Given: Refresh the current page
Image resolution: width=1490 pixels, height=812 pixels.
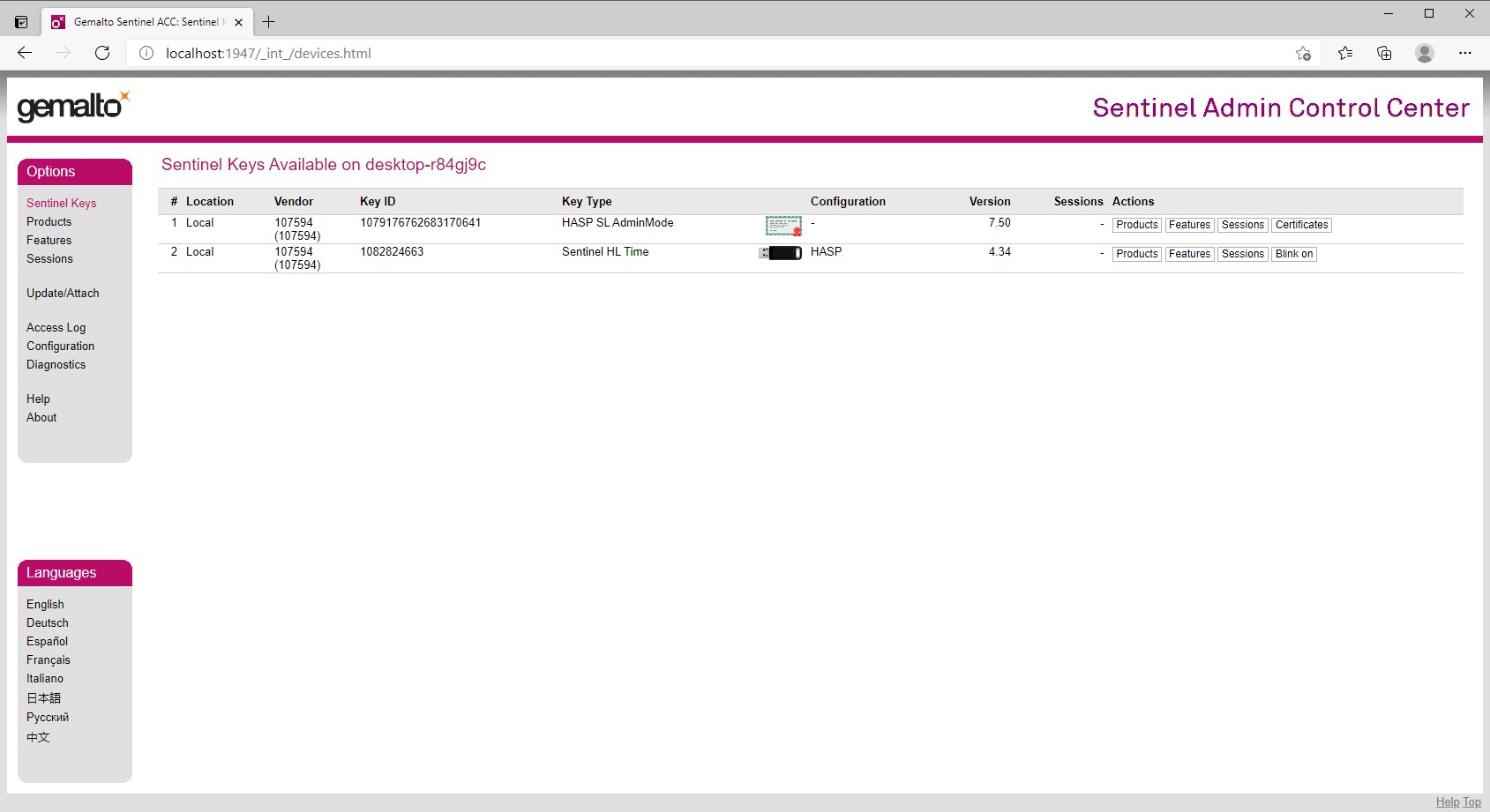Looking at the screenshot, I should click(102, 53).
